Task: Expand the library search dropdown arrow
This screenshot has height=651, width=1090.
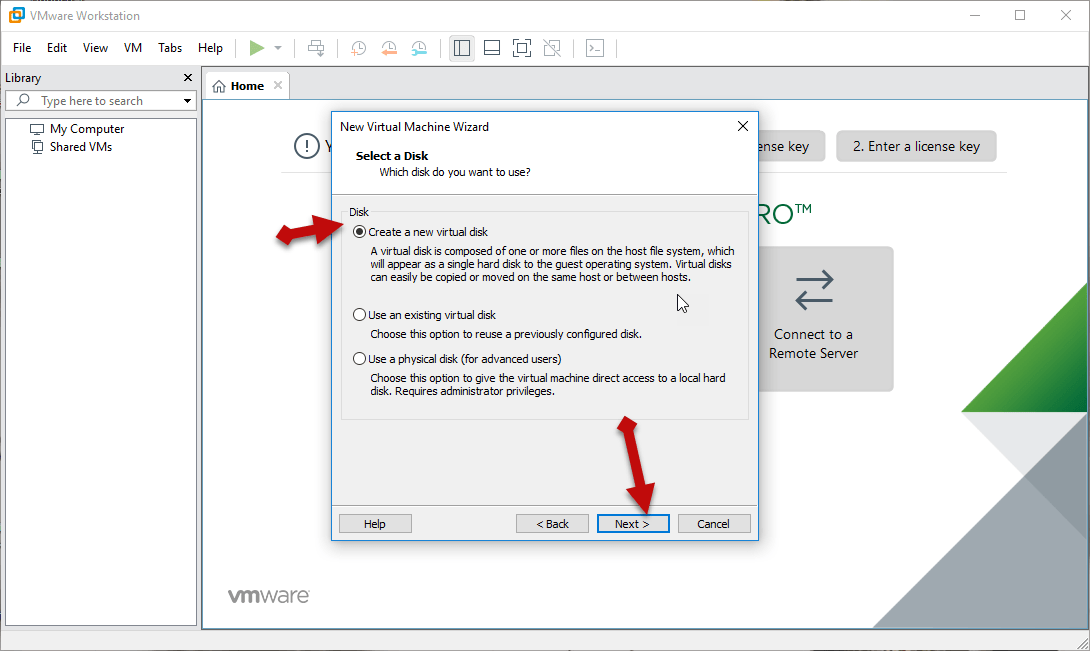Action: [187, 101]
